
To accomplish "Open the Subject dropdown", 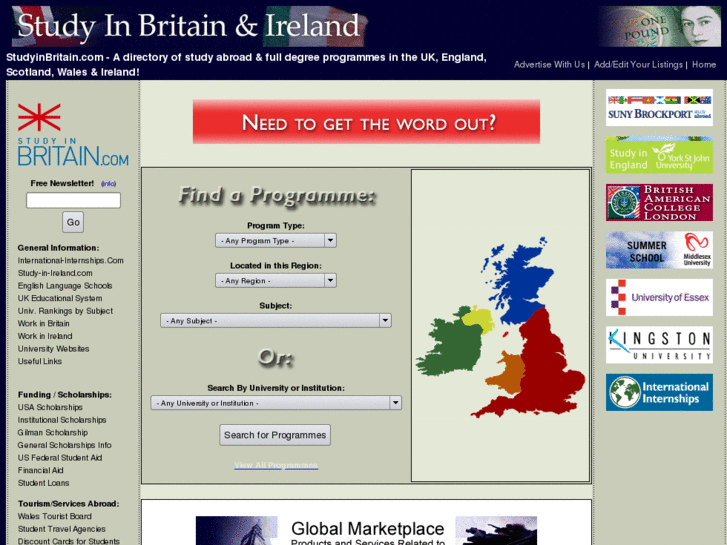I will pyautogui.click(x=276, y=321).
